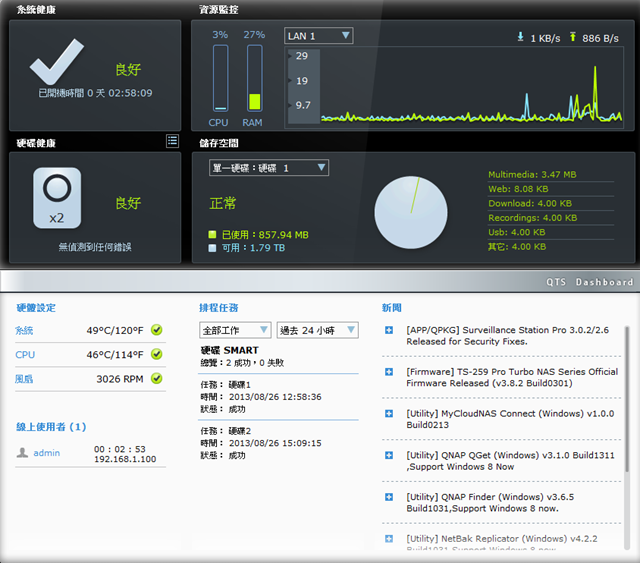Open the 單一硬碟：硬碟 1 volume dropdown

point(269,168)
